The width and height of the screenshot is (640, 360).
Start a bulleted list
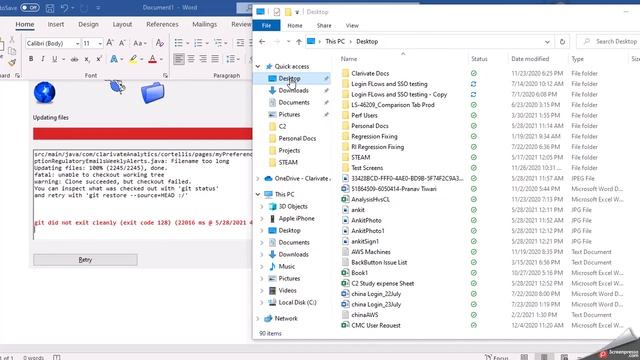pos(178,43)
